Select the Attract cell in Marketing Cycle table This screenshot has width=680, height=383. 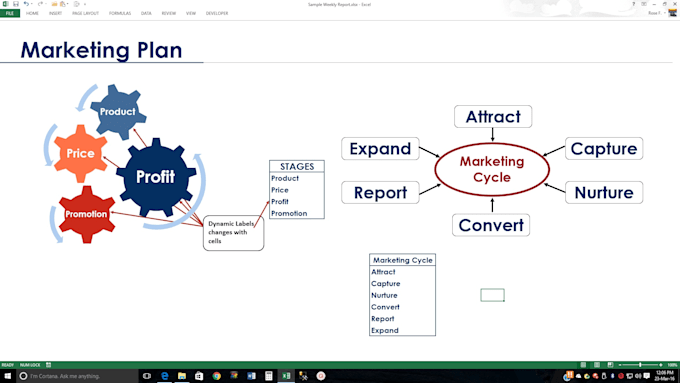click(402, 272)
